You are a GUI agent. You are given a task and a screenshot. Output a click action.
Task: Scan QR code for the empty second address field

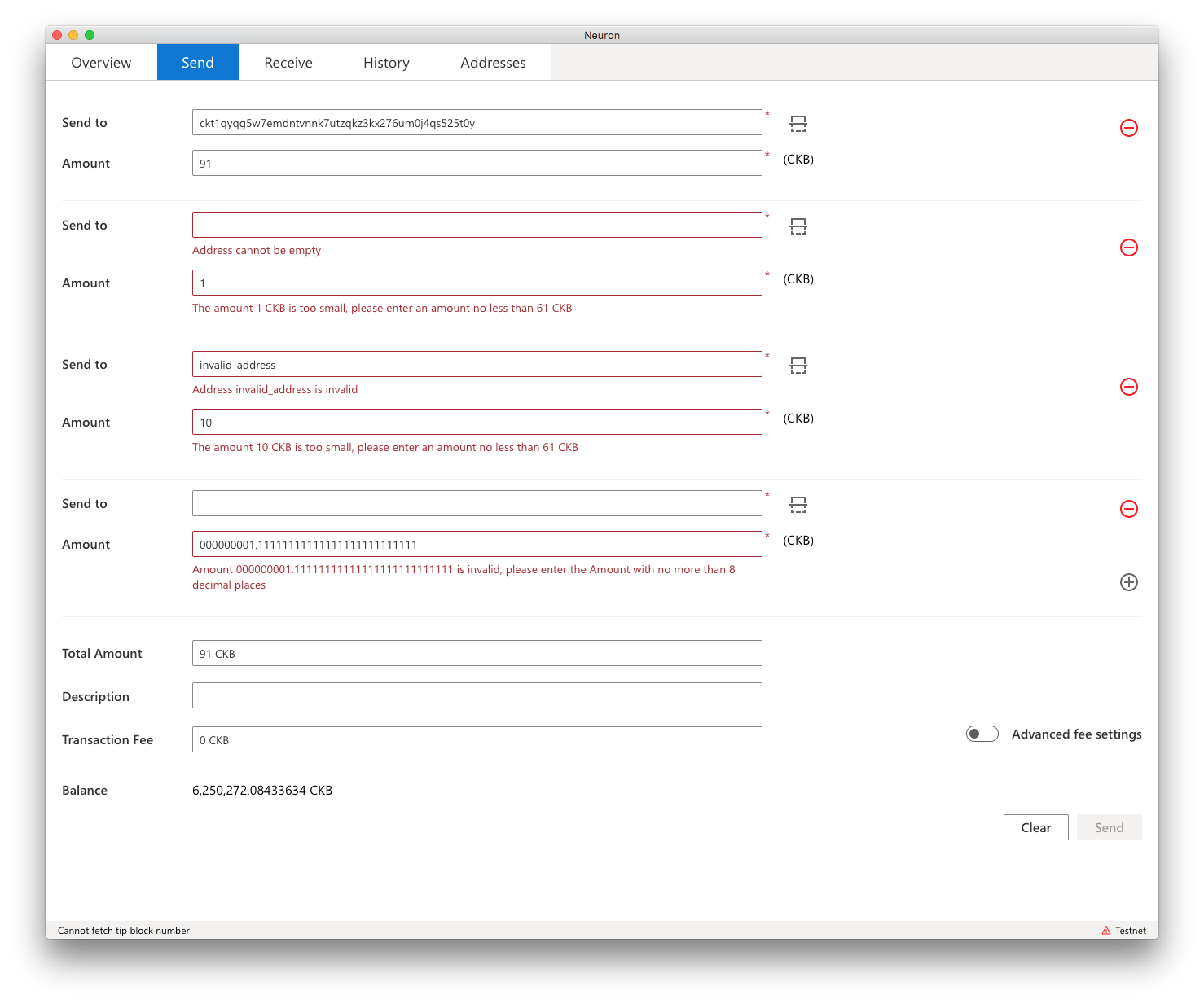click(798, 226)
